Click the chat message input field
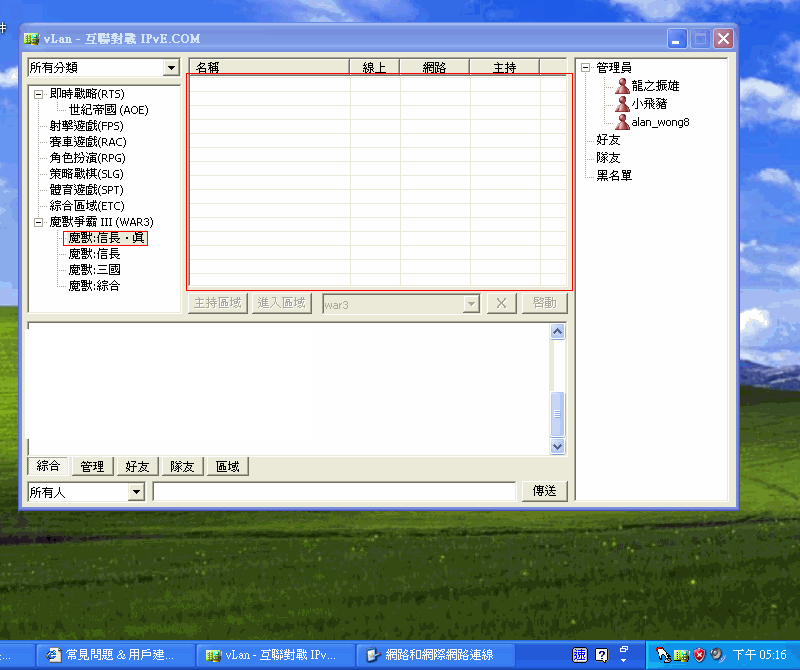The image size is (800, 670). click(x=334, y=491)
